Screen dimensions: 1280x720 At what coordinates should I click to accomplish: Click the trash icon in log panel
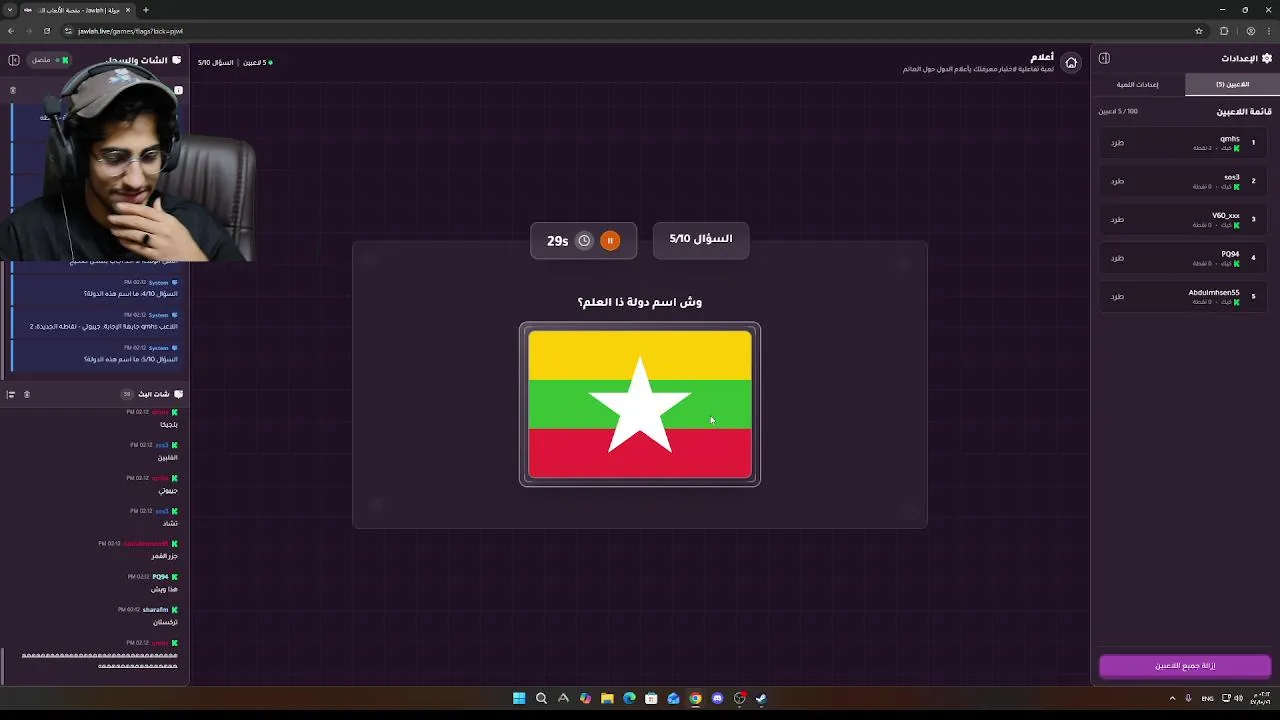tap(13, 90)
